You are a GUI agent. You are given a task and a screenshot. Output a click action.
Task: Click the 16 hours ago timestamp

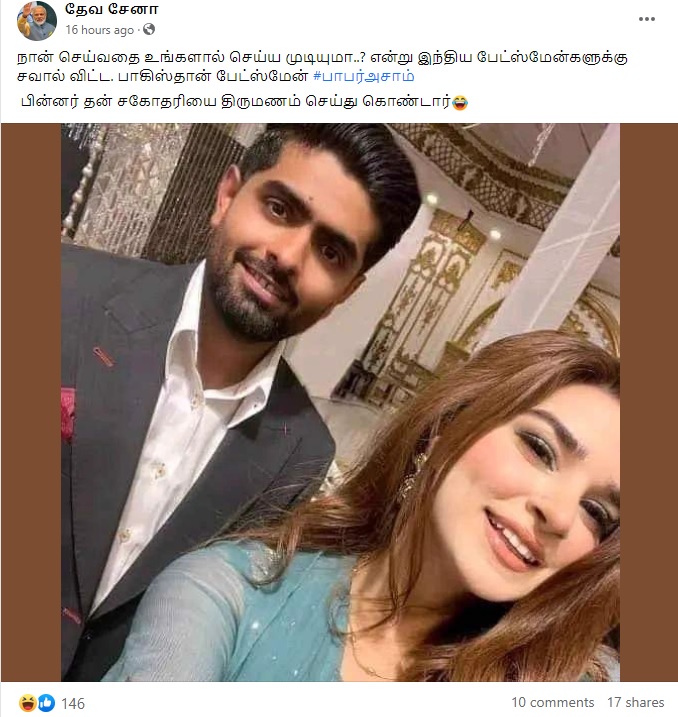pyautogui.click(x=100, y=30)
